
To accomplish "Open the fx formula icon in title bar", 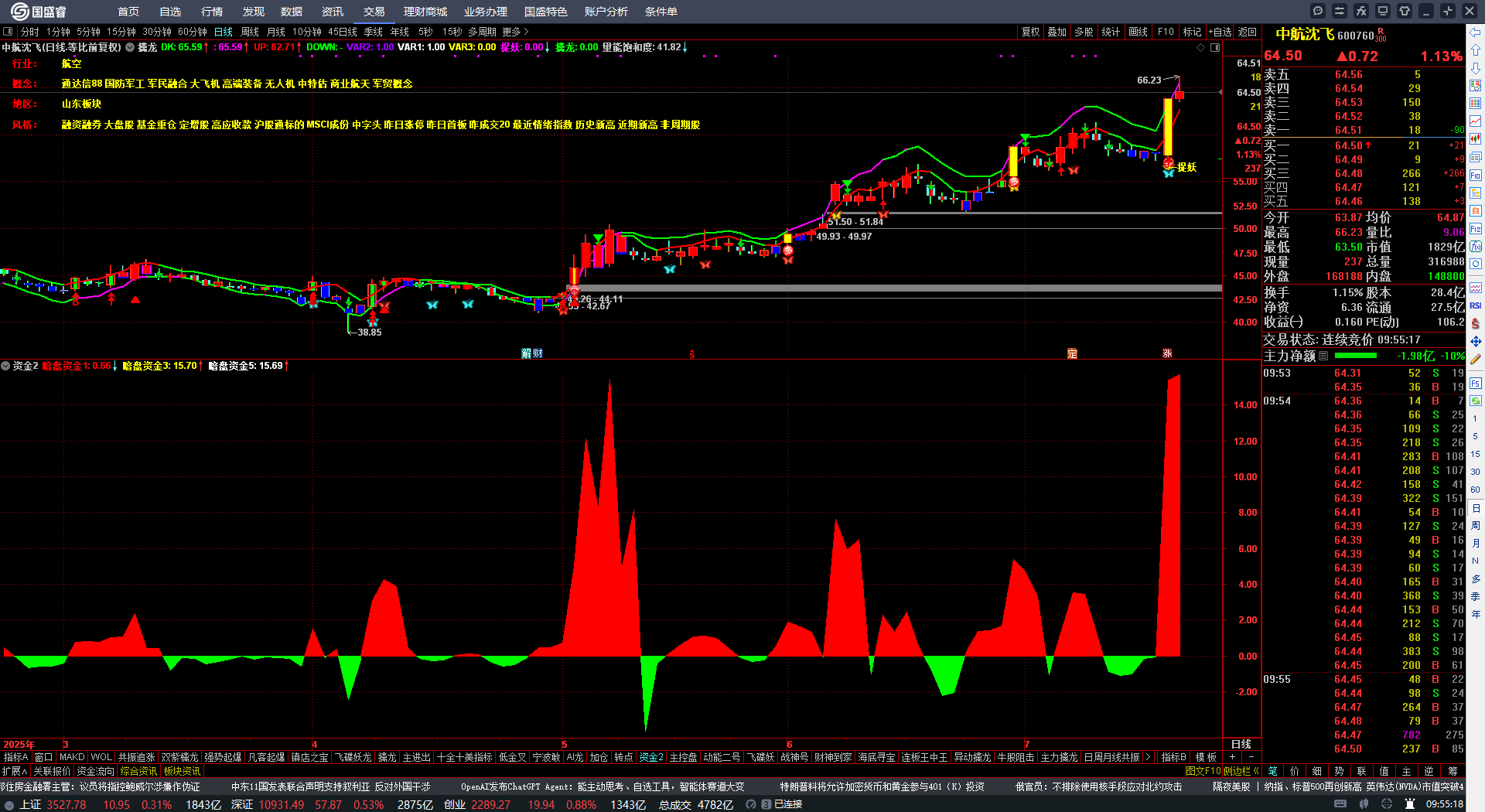I will (1361, 11).
